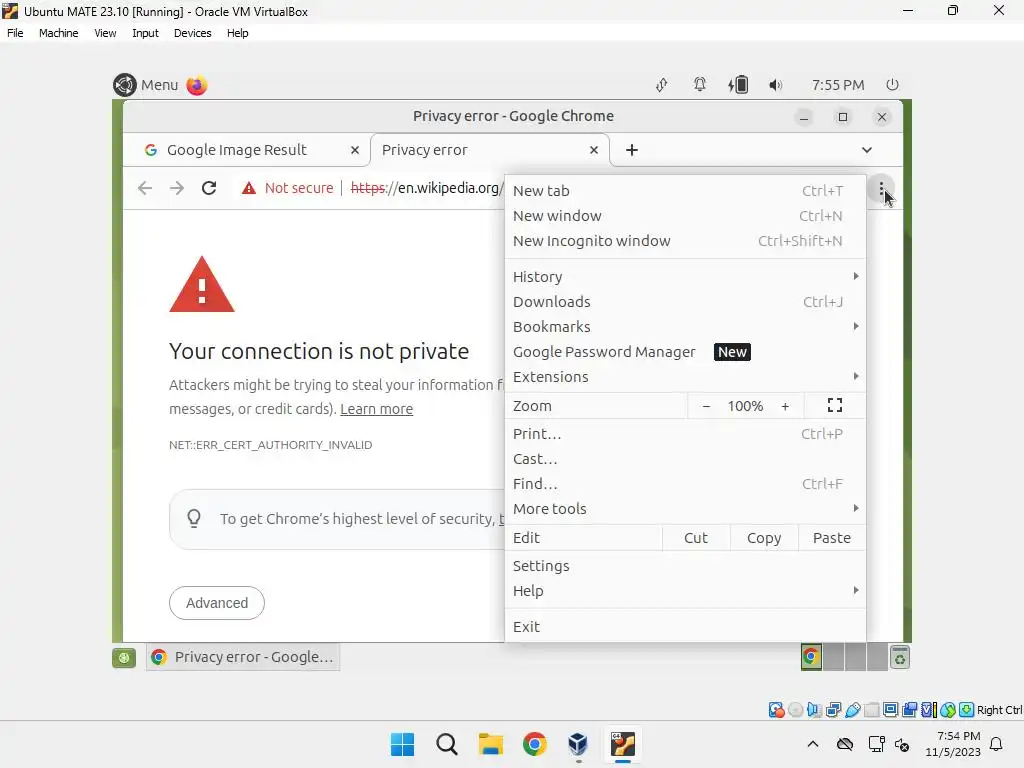Open Downloads from Chrome menu
1024x768 pixels.
tap(685, 302)
